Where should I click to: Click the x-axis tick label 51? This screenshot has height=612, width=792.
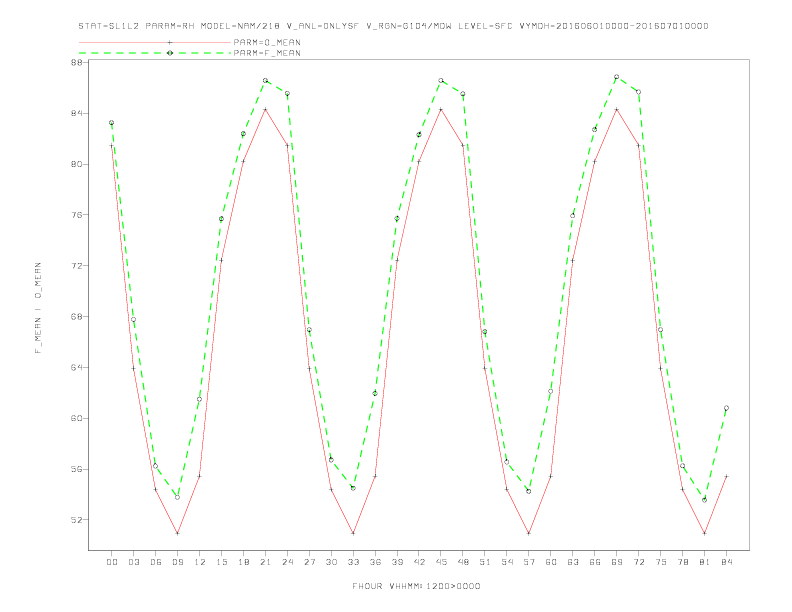pos(485,562)
